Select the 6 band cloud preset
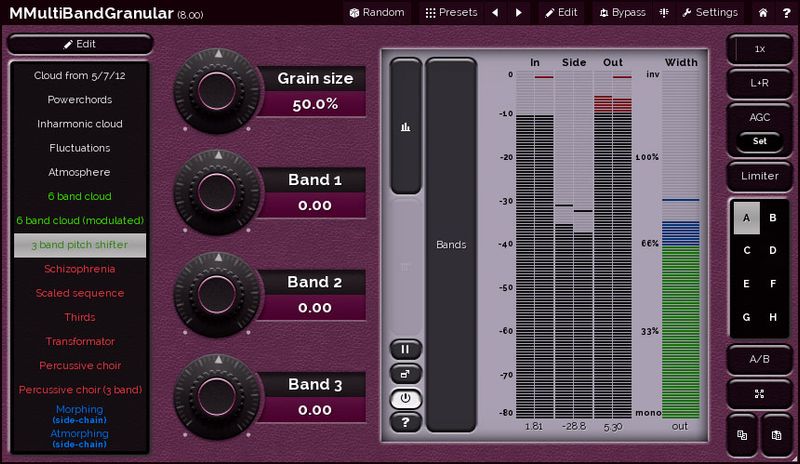The image size is (800, 464). (80, 196)
